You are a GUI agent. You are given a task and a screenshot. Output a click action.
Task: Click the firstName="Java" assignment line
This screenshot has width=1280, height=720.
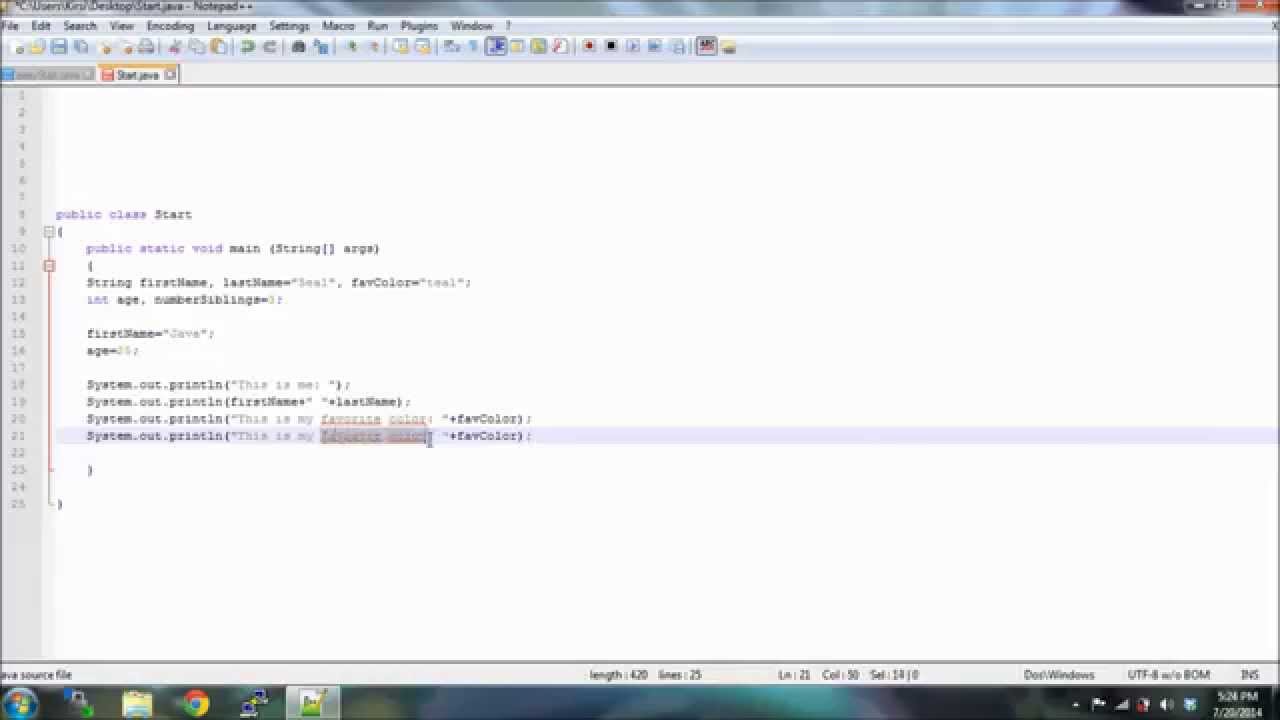coord(150,334)
